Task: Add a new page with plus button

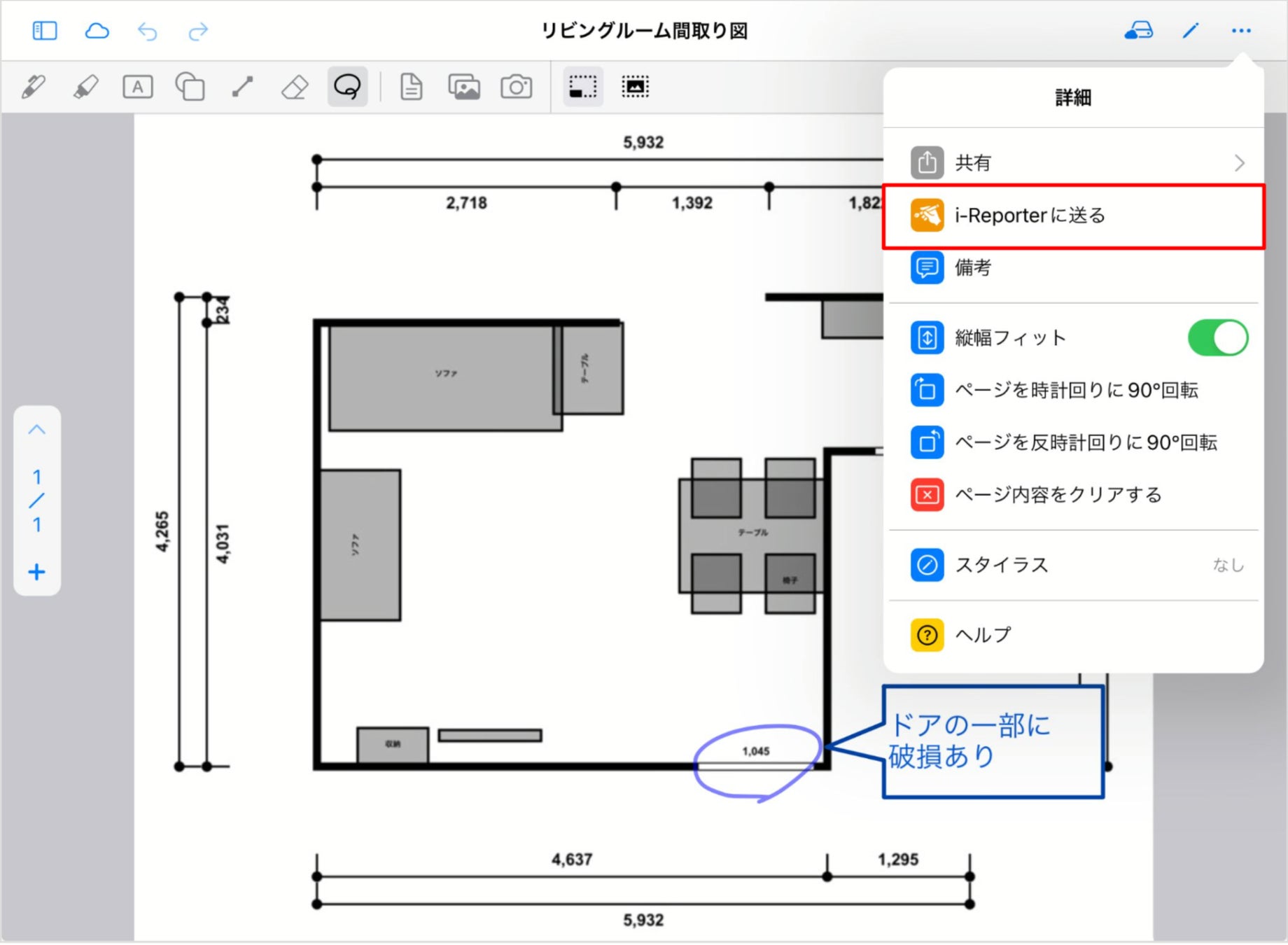Action: click(x=37, y=573)
